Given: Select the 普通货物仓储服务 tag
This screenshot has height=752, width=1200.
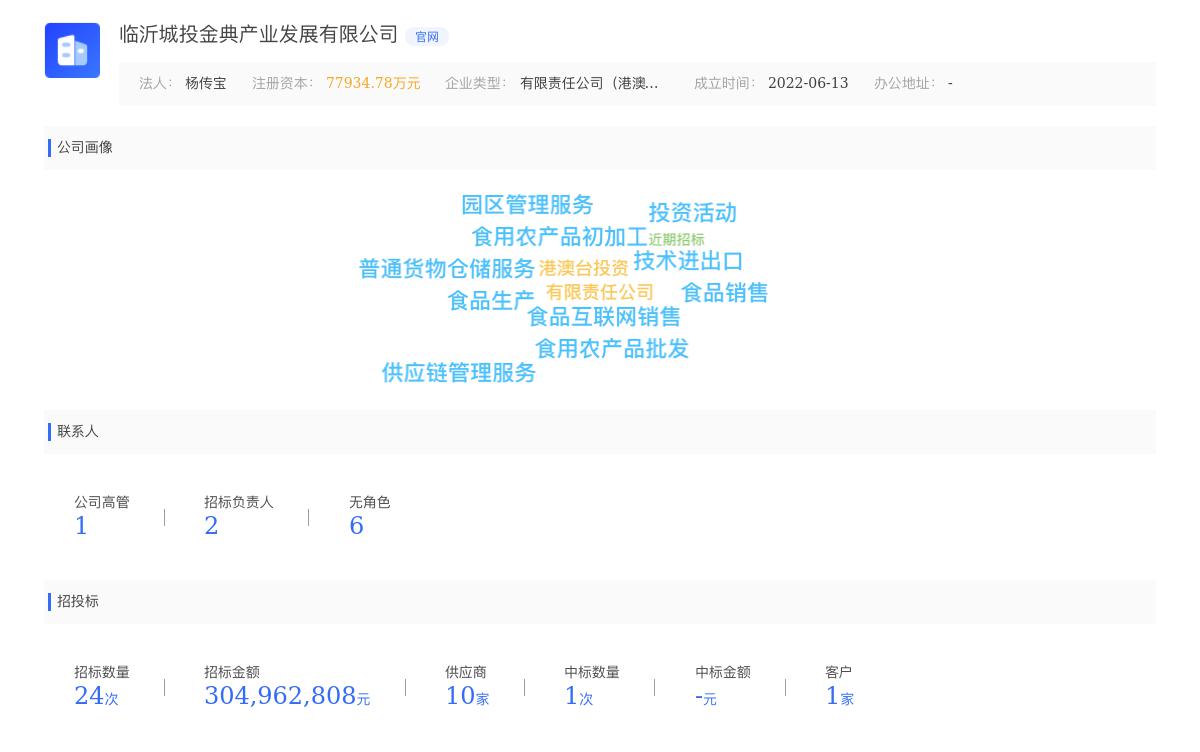Looking at the screenshot, I should (447, 269).
